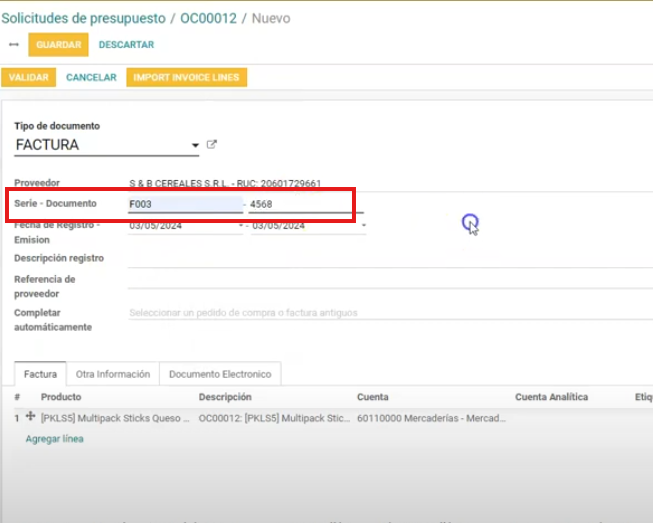Expand the Tipo de documento dropdown
This screenshot has height=523, width=653.
[x=195, y=147]
